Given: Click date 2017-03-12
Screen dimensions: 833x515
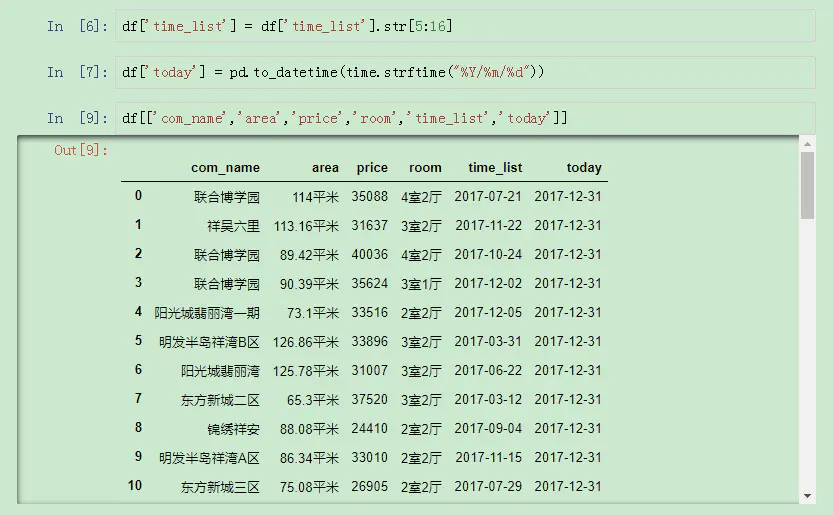Looking at the screenshot, I should click(x=488, y=399).
